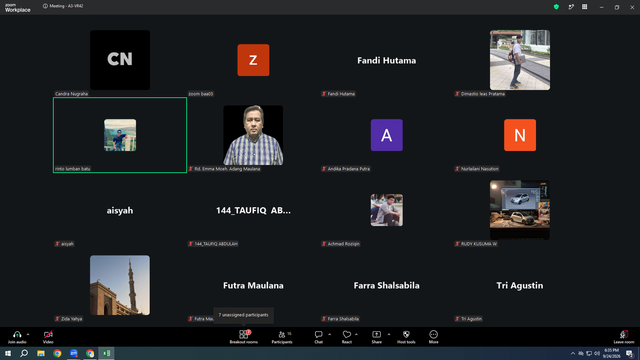The height and width of the screenshot is (360, 640).
Task: Click the Zoom Workplace logo
Action: click(18, 8)
